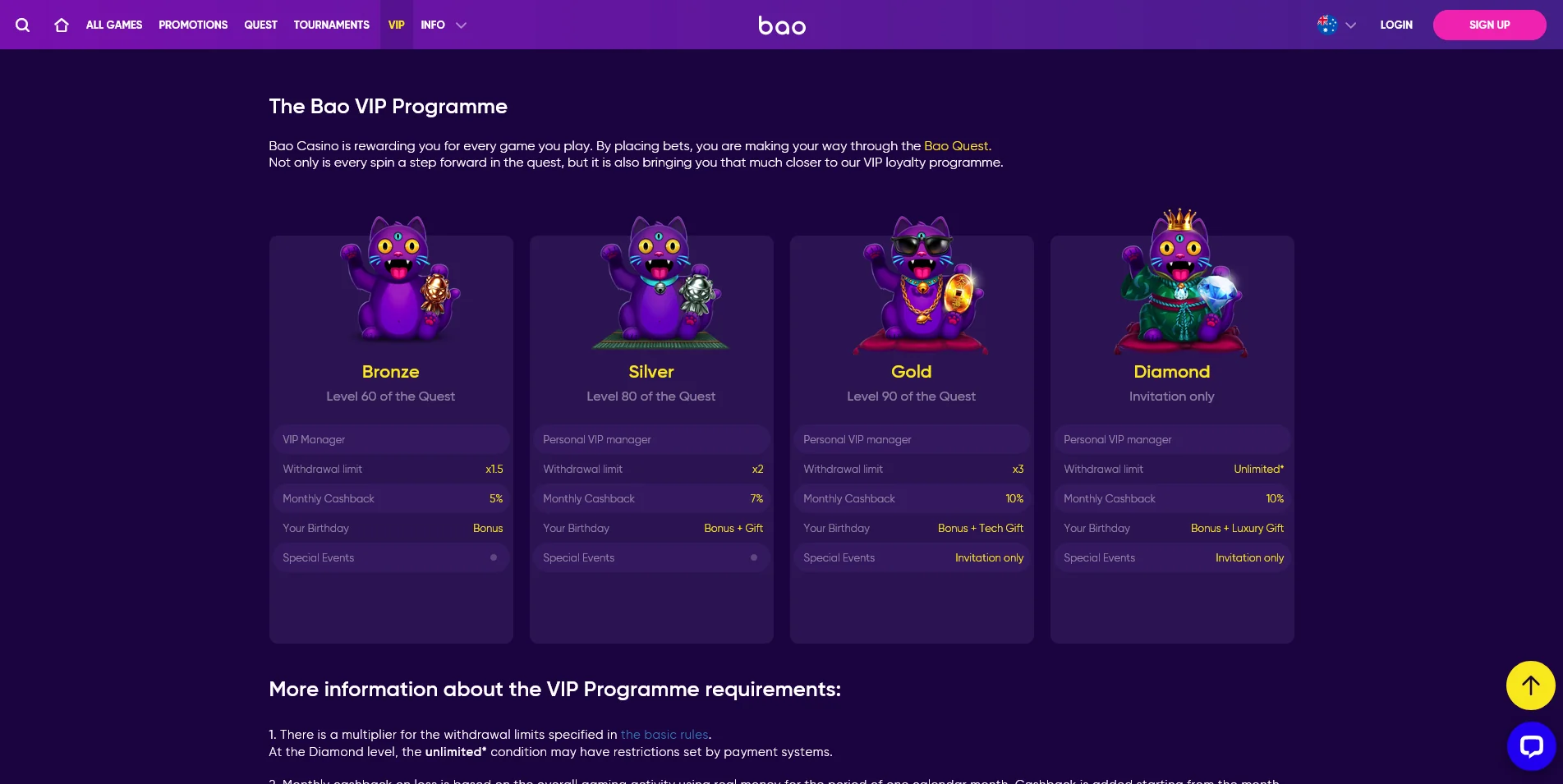Click the Diamond crowned cat mascot
This screenshot has height=784, width=1563.
[1180, 282]
